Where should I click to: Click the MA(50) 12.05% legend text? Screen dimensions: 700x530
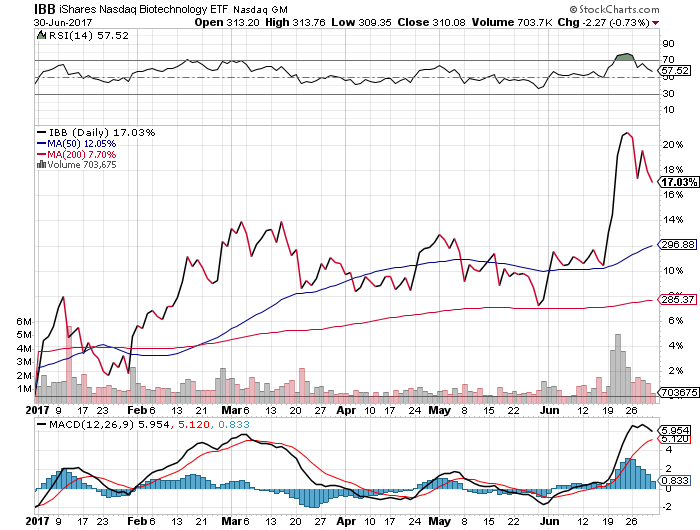tap(82, 144)
